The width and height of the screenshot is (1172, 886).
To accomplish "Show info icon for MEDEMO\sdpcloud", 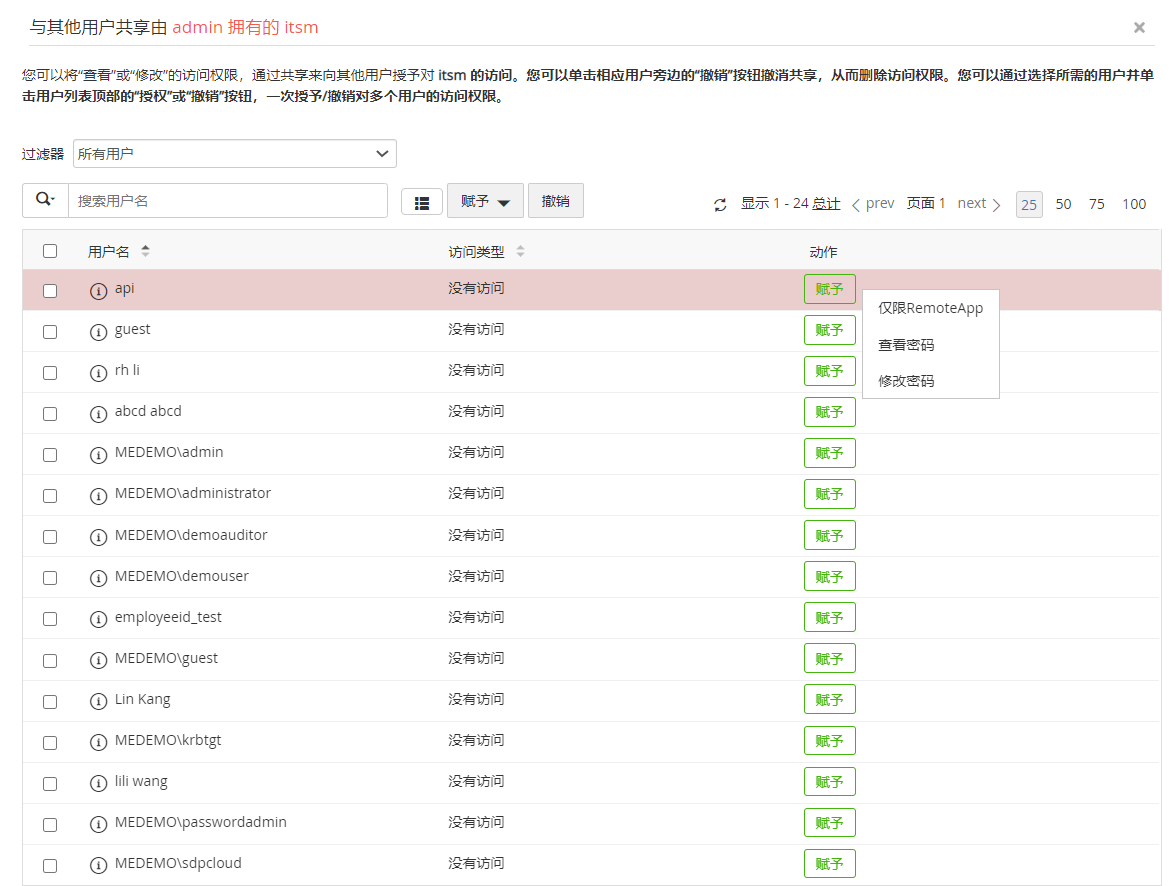I will [x=98, y=865].
